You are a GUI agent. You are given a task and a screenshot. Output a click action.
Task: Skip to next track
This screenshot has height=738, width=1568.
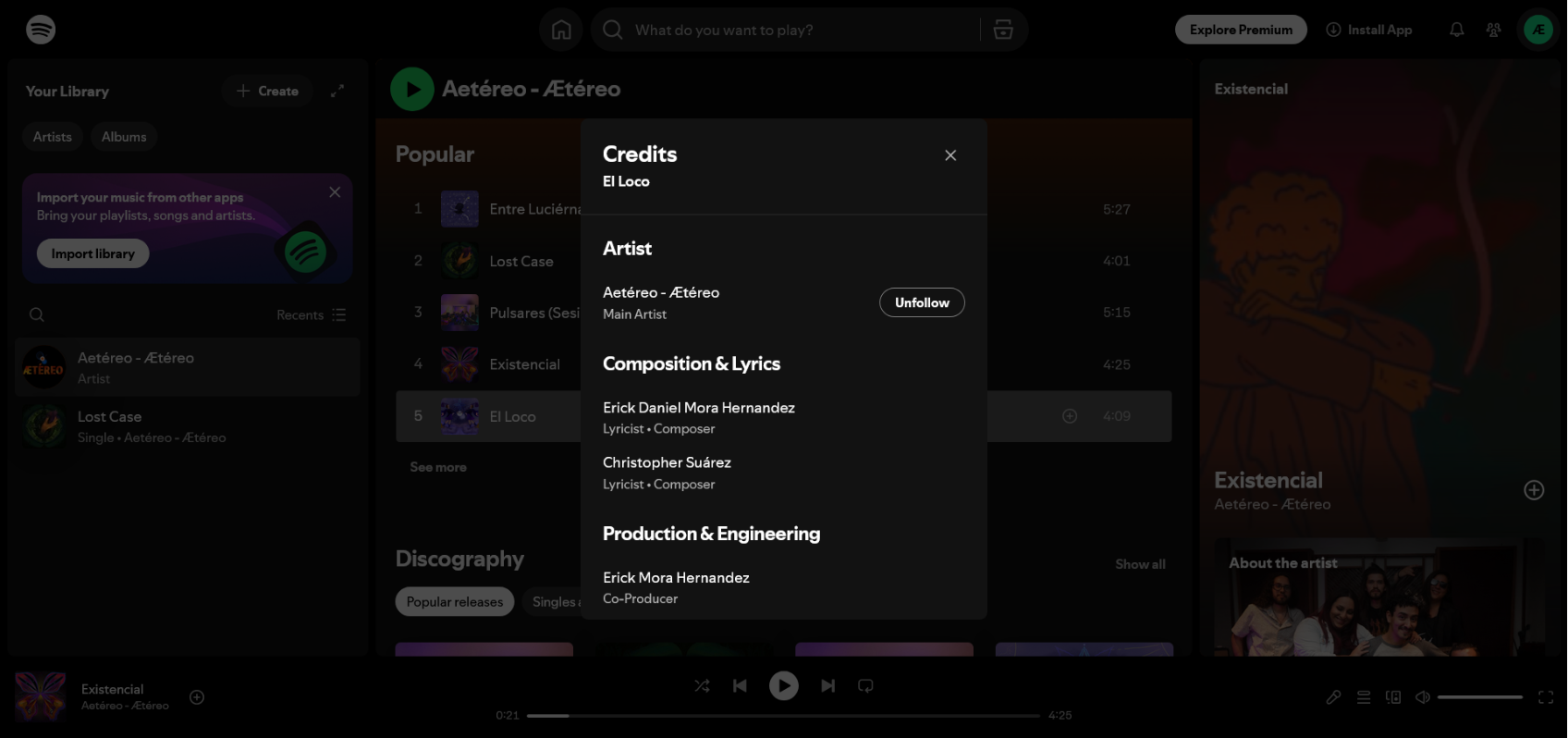(828, 685)
